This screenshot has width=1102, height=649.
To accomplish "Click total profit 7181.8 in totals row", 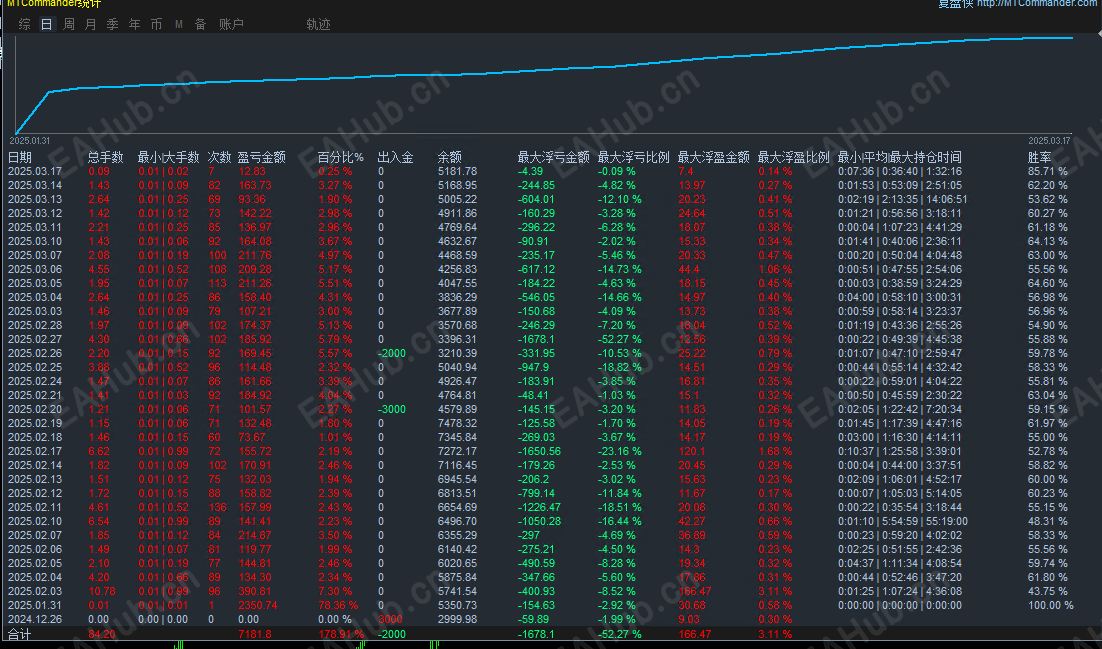I will pyautogui.click(x=254, y=634).
